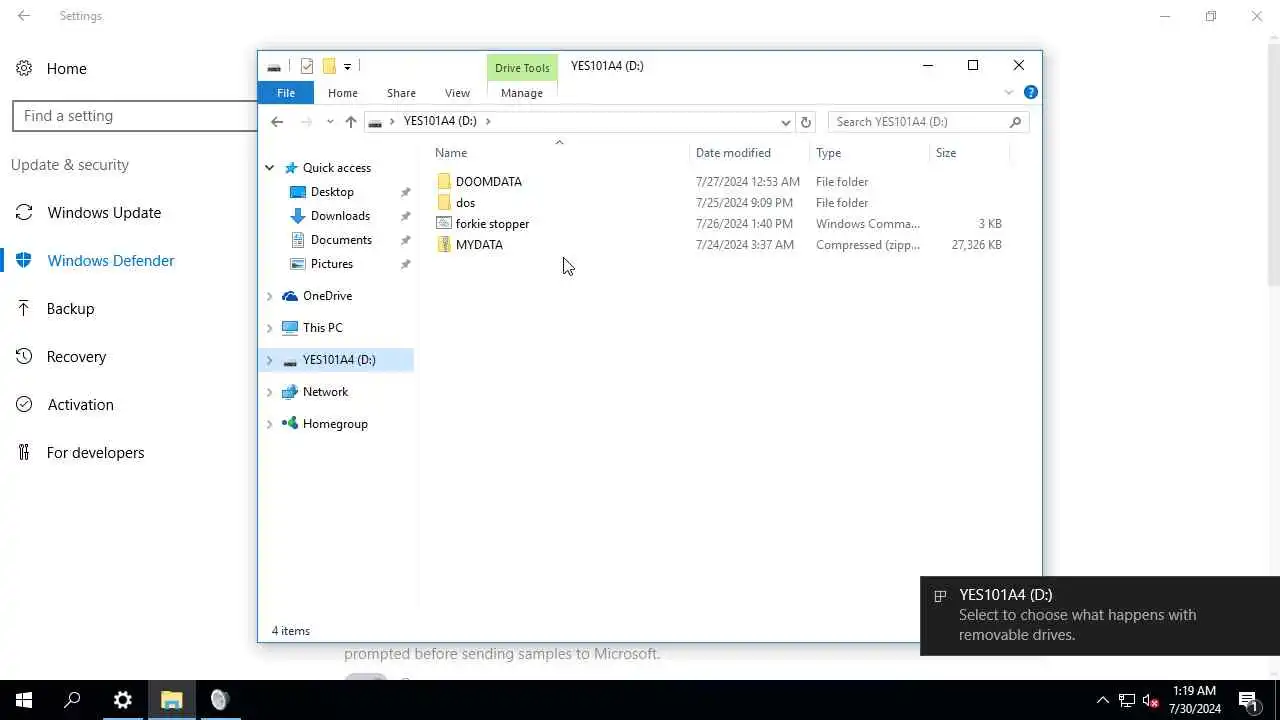Click the Recovery icon in Settings sidebar
The height and width of the screenshot is (720, 1280).
pyautogui.click(x=24, y=356)
